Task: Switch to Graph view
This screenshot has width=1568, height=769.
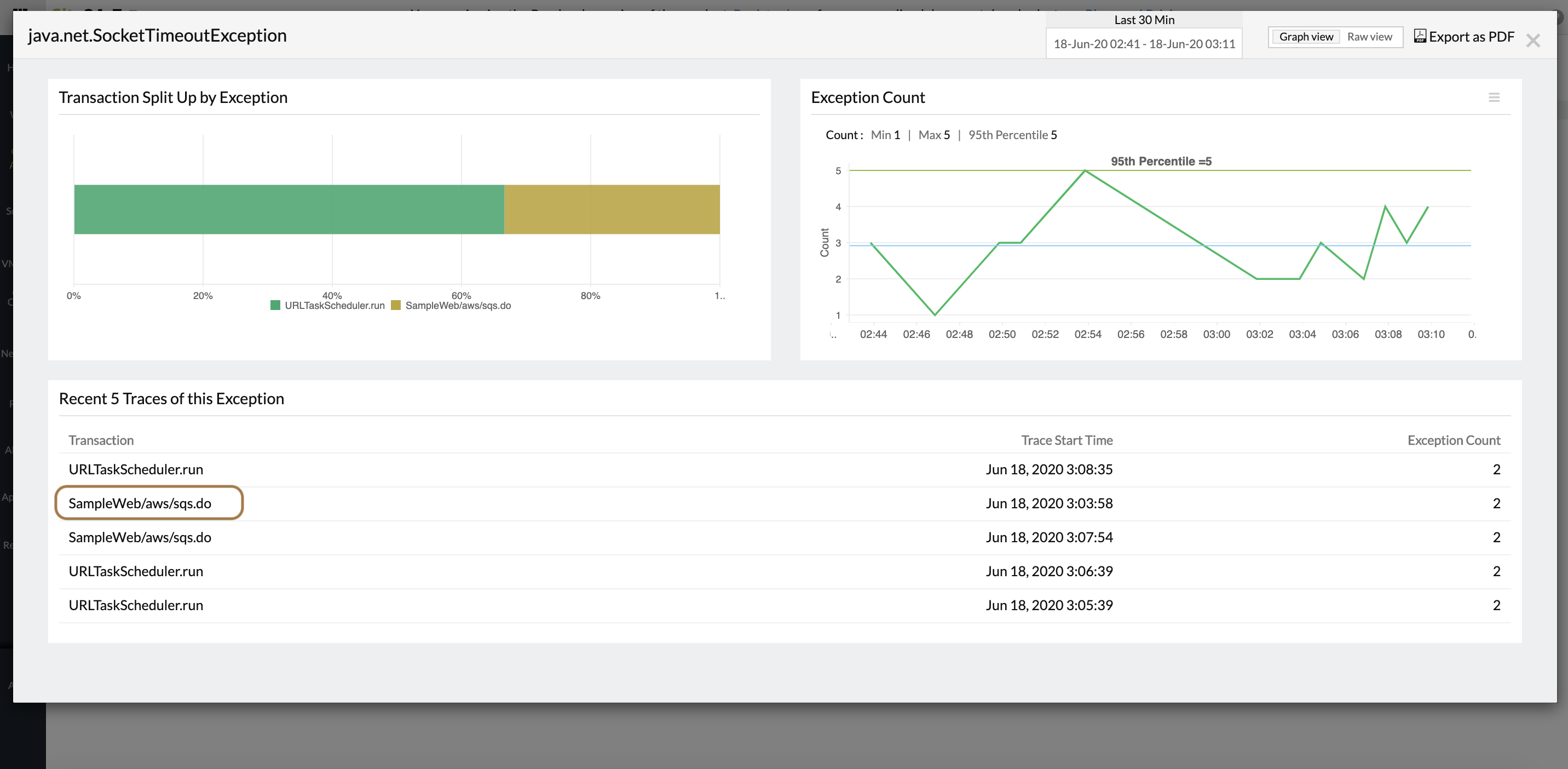Action: (1306, 37)
